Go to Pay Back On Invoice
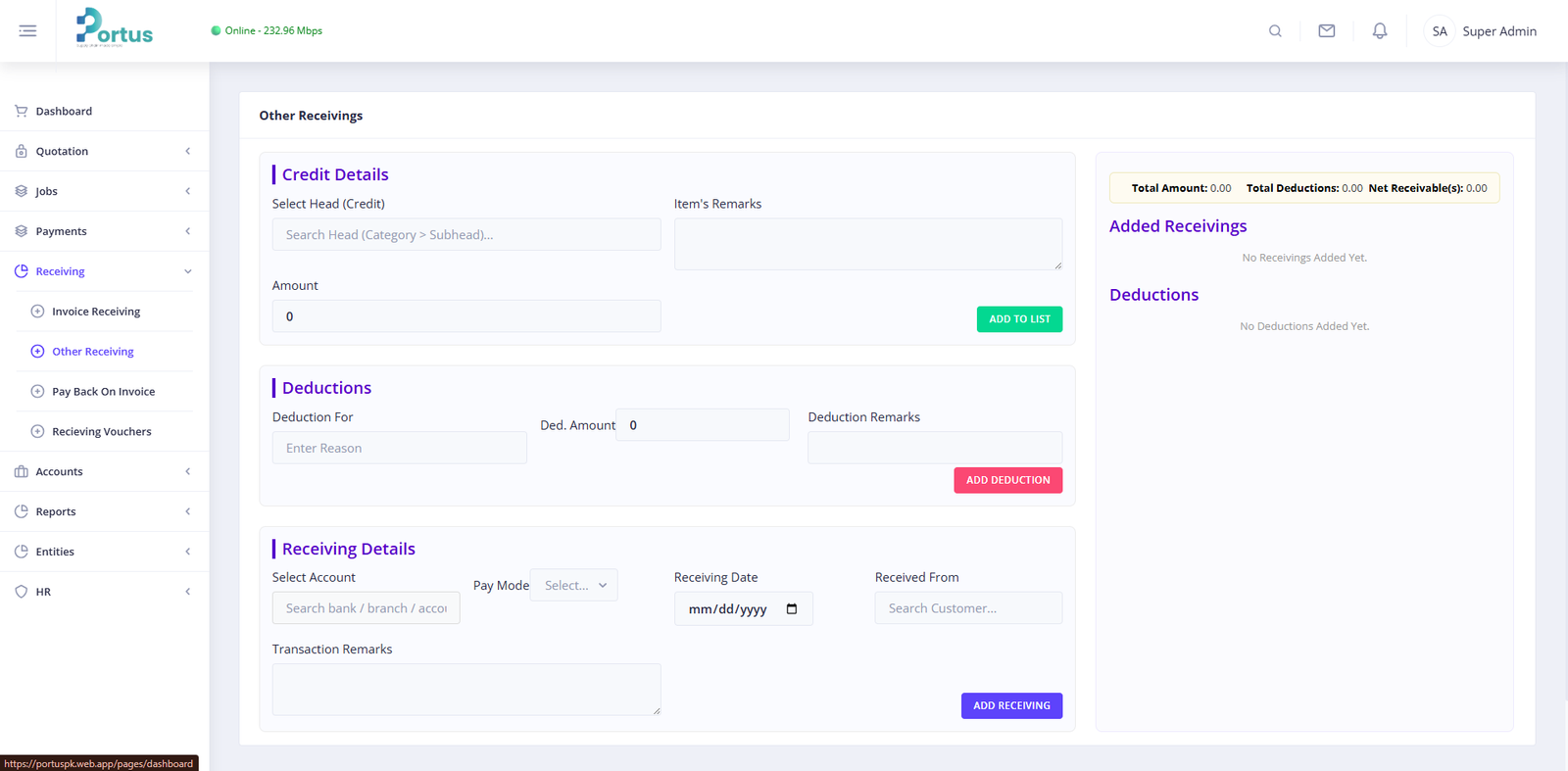Screen dimensions: 1568x771 point(103,392)
